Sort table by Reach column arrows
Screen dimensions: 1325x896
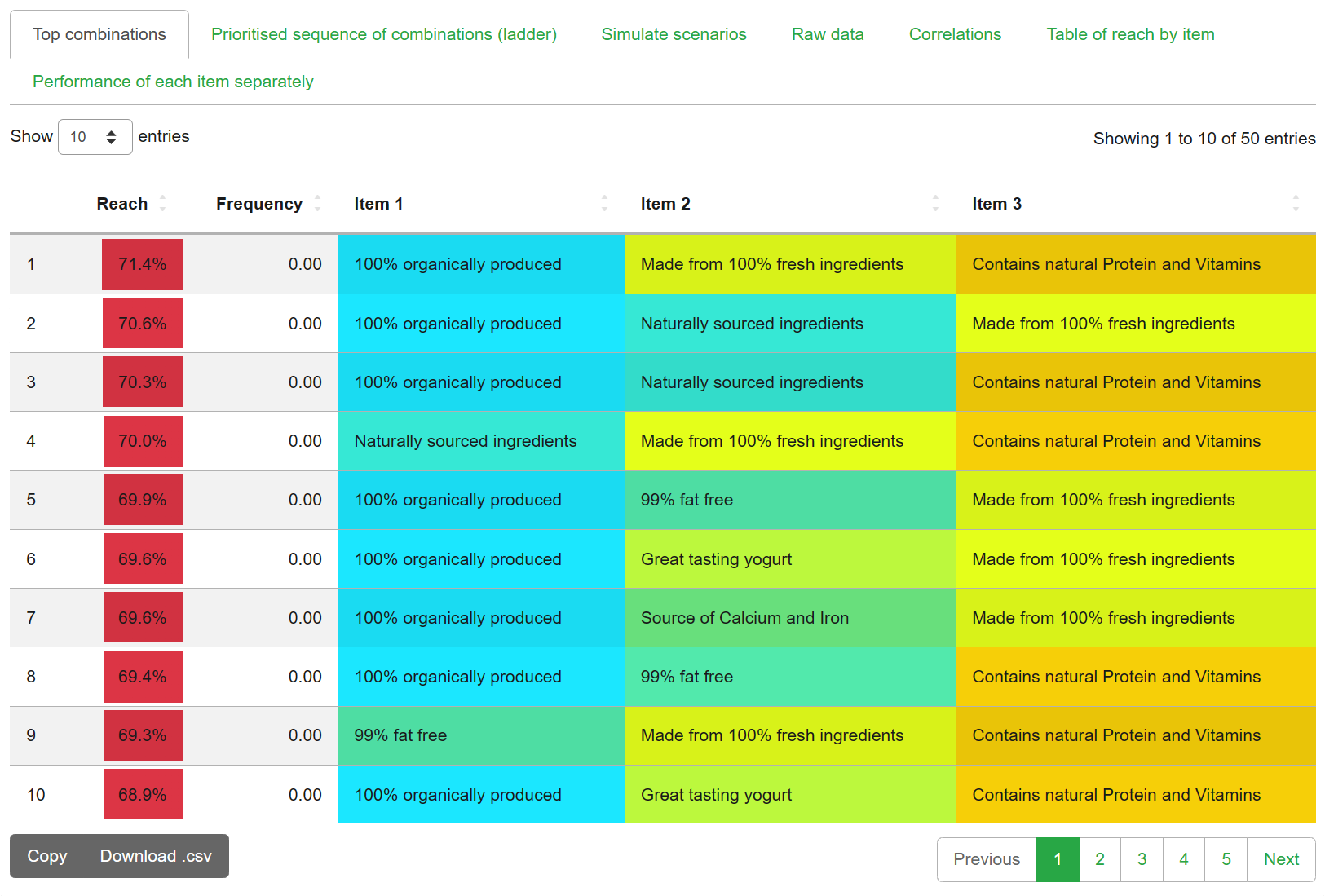[x=162, y=204]
